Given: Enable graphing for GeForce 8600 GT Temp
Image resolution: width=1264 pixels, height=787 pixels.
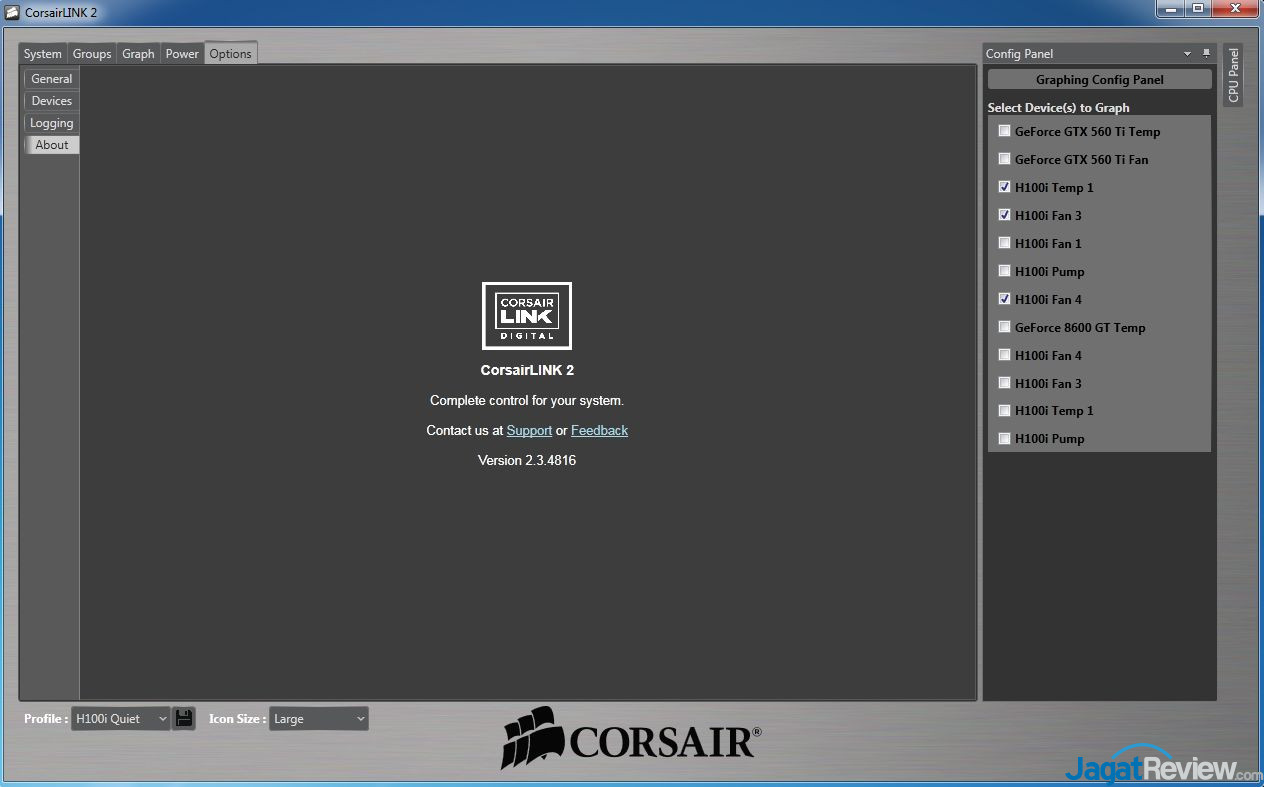Looking at the screenshot, I should click(x=1004, y=327).
